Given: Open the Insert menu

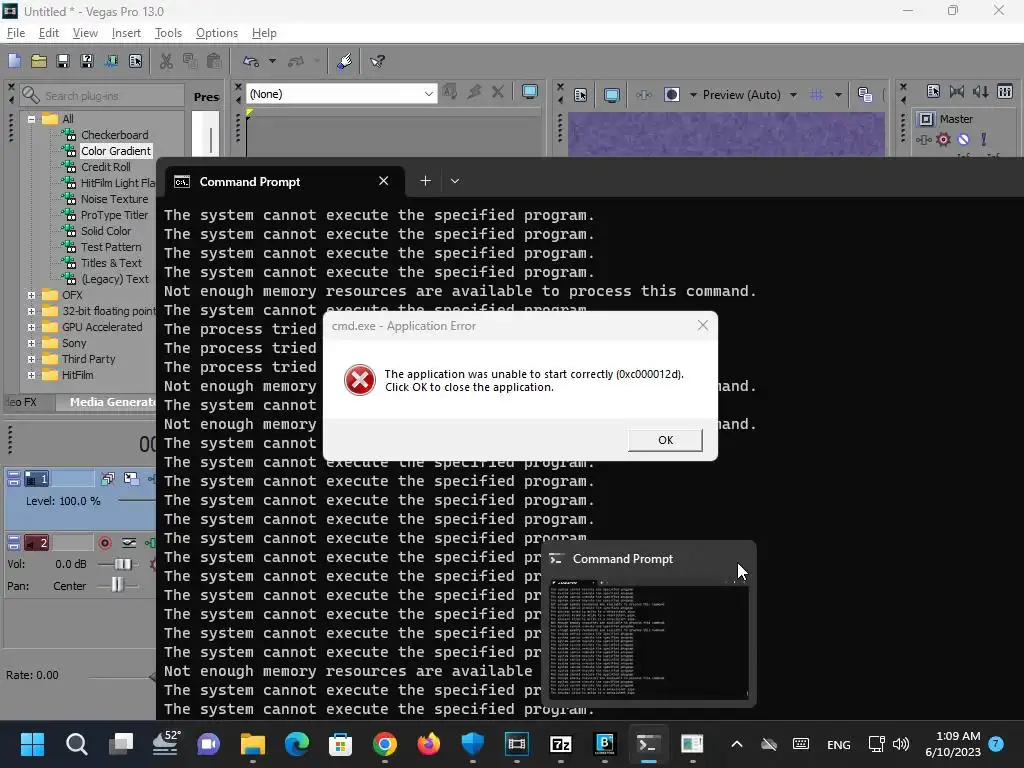Looking at the screenshot, I should pyautogui.click(x=126, y=33).
